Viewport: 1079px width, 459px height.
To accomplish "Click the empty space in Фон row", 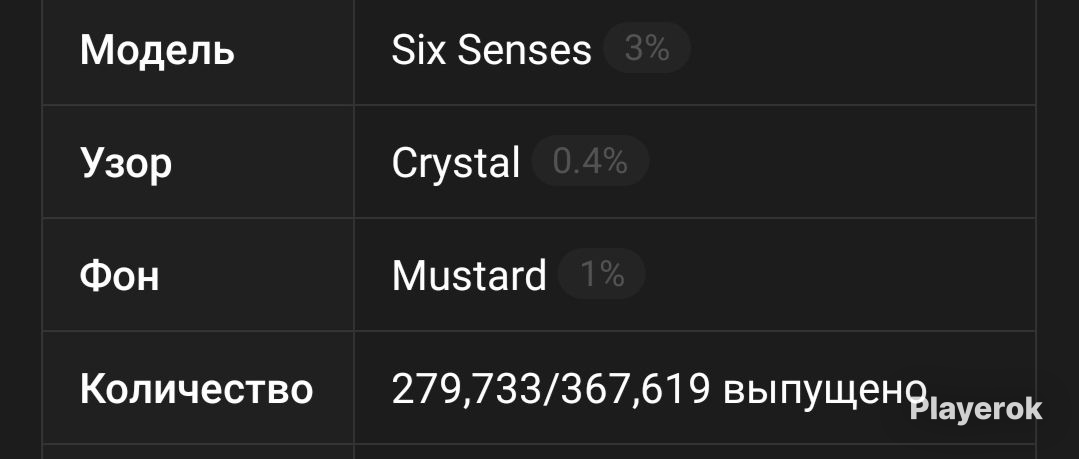I will [x=840, y=275].
